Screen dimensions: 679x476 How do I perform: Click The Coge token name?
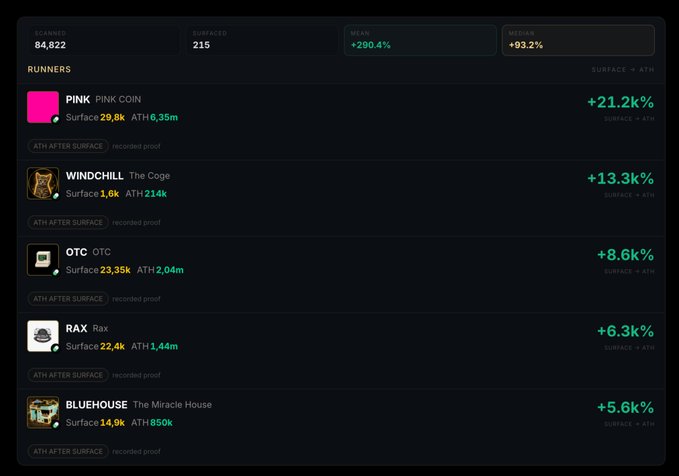click(x=149, y=176)
